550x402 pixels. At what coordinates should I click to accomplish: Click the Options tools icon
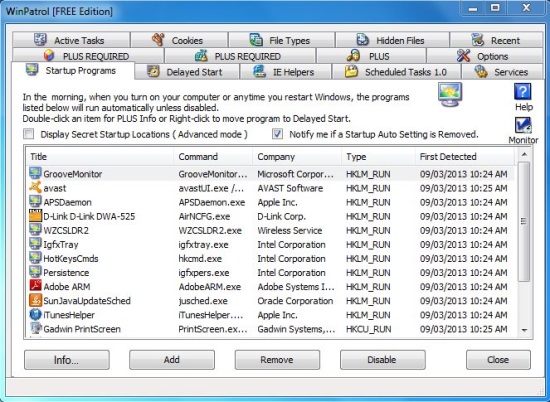[x=463, y=55]
